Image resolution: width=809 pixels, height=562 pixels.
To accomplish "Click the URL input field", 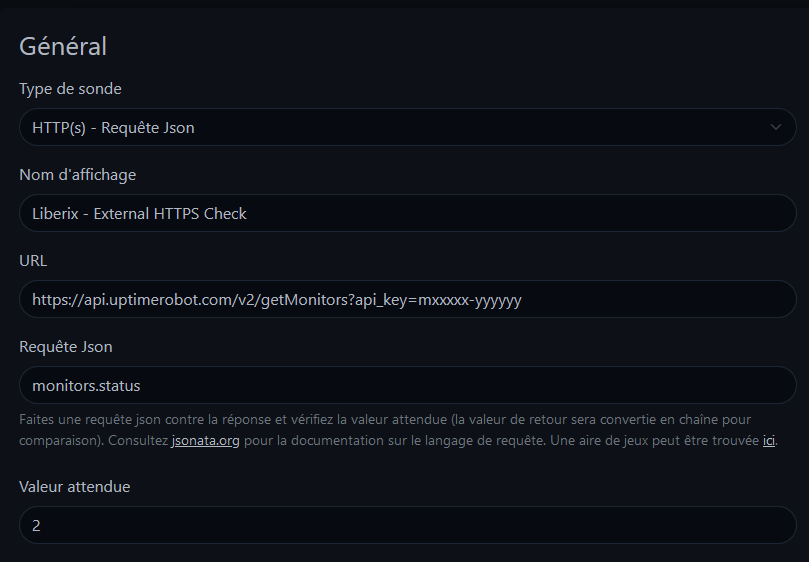I will click(408, 299).
